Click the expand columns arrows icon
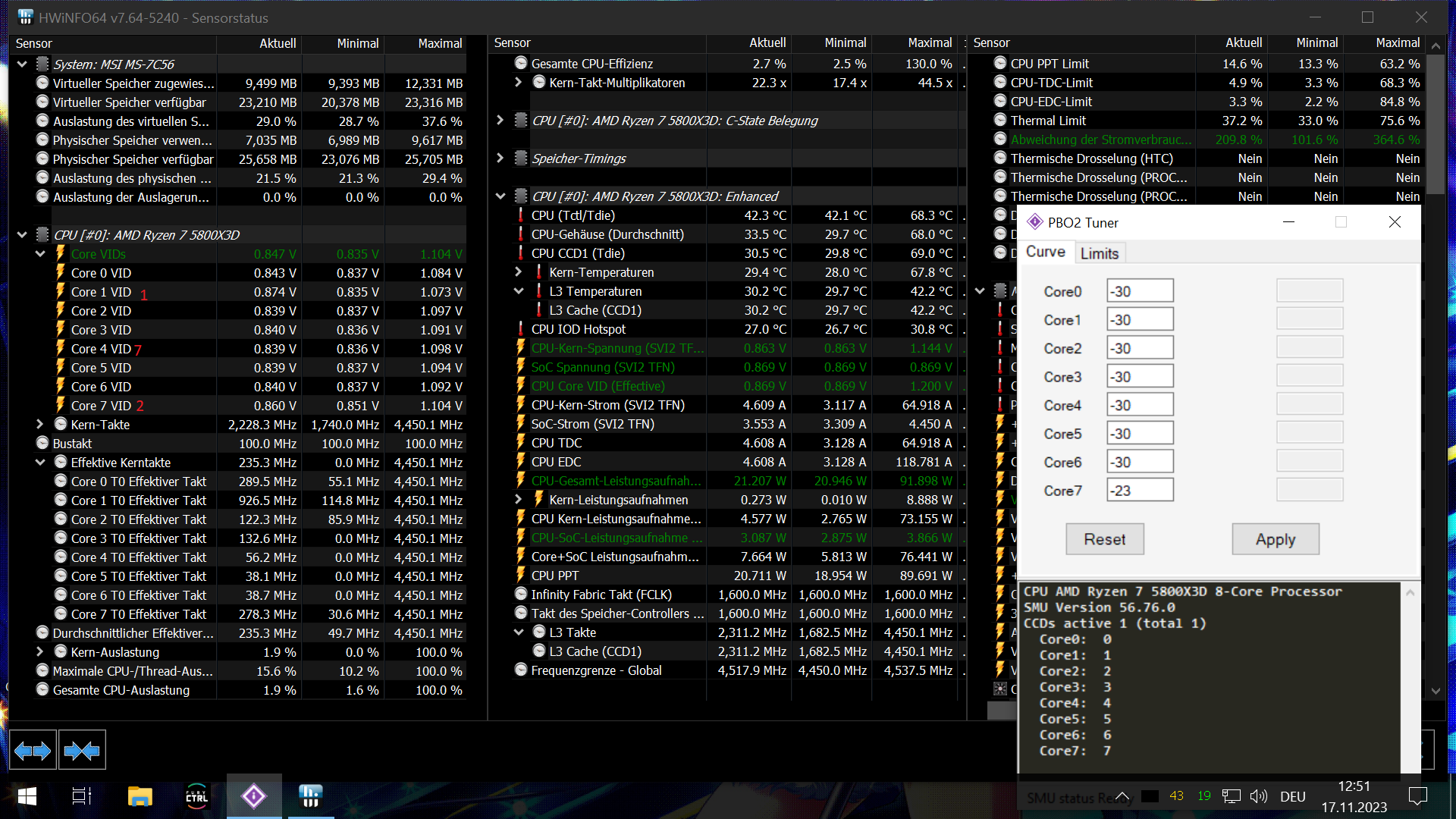Viewport: 1456px width, 819px height. tap(33, 751)
